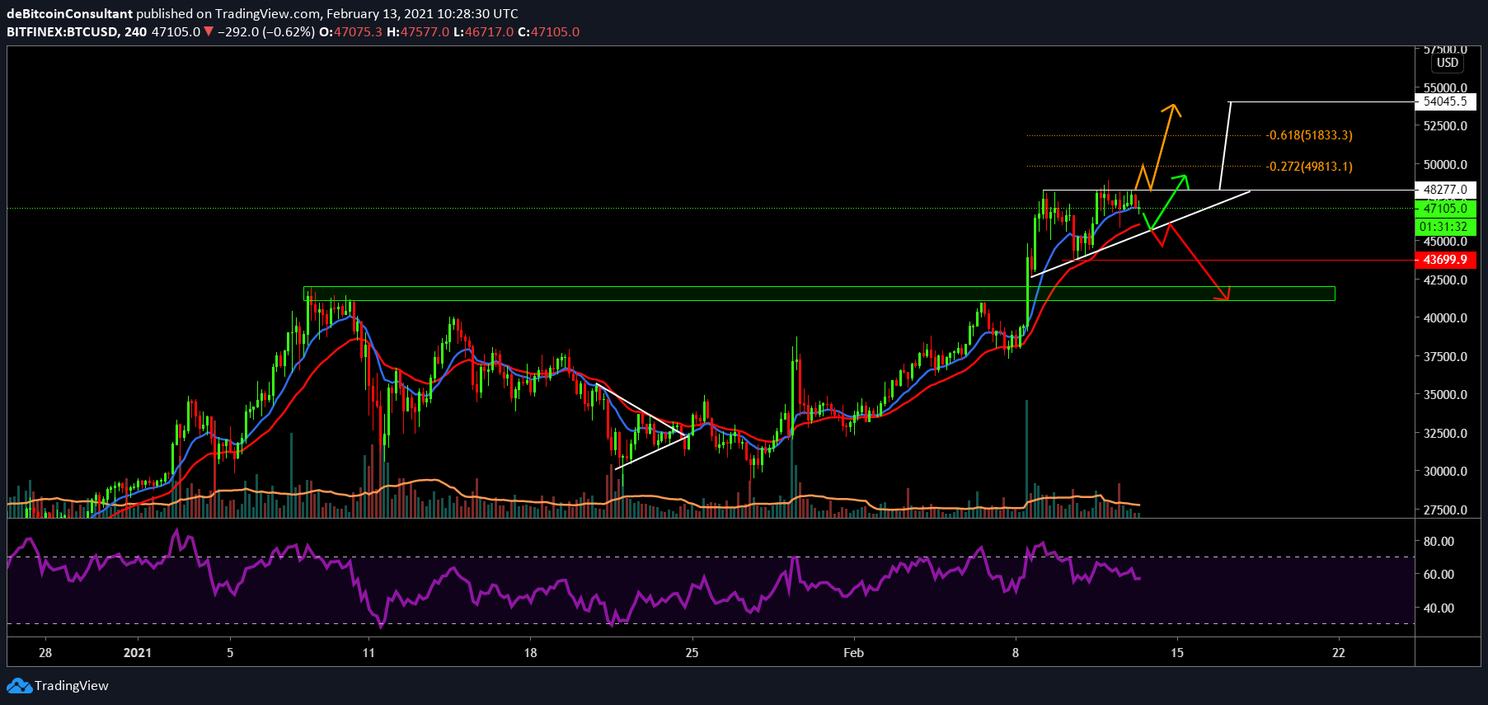This screenshot has width=1488, height=705.
Task: Click the -0.272(49813.1) Fibonacci label
Action: coord(1309,167)
